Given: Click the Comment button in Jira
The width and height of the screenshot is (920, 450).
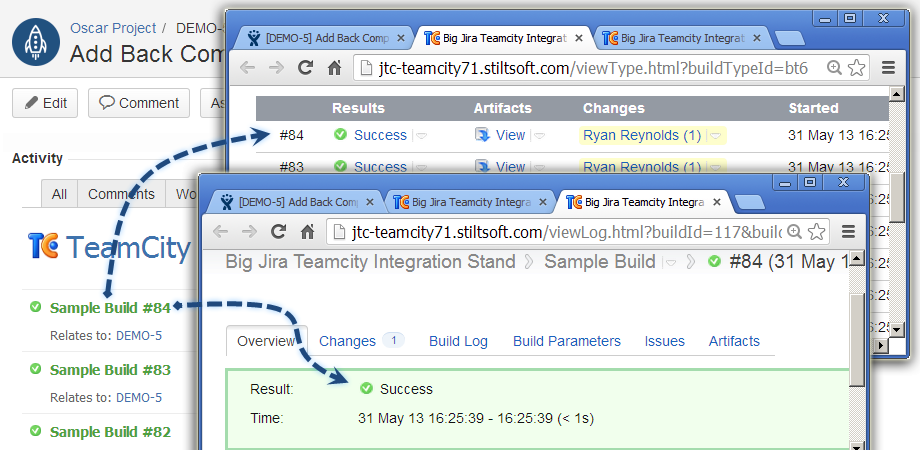Looking at the screenshot, I should [139, 103].
